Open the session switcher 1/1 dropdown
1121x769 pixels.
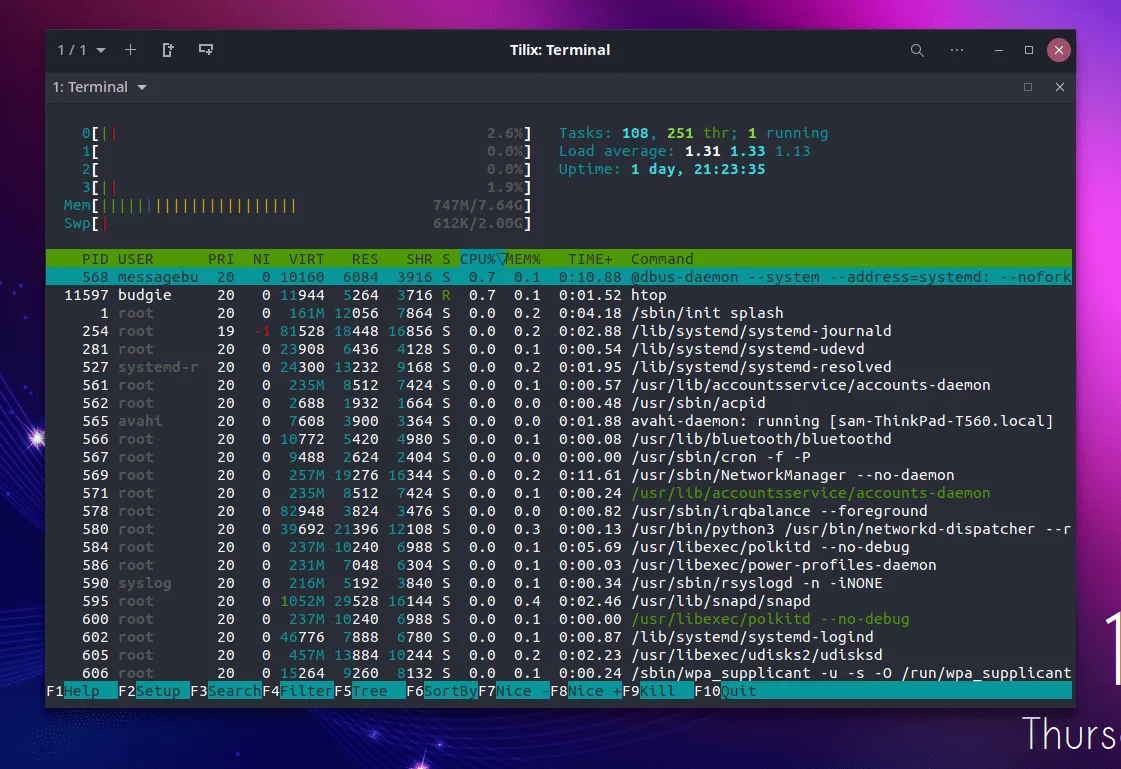[x=81, y=50]
